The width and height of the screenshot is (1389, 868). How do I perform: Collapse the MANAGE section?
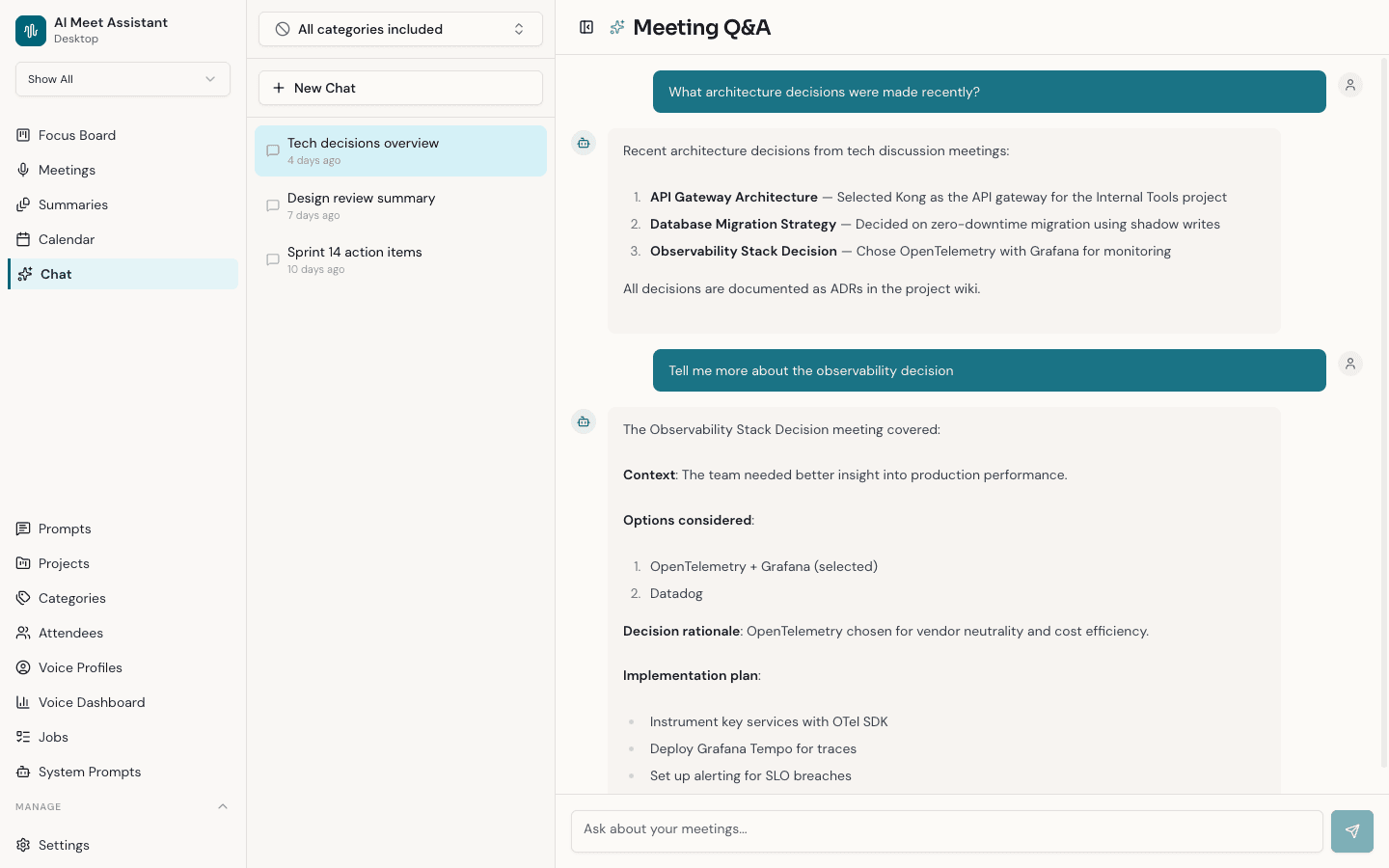click(x=223, y=806)
